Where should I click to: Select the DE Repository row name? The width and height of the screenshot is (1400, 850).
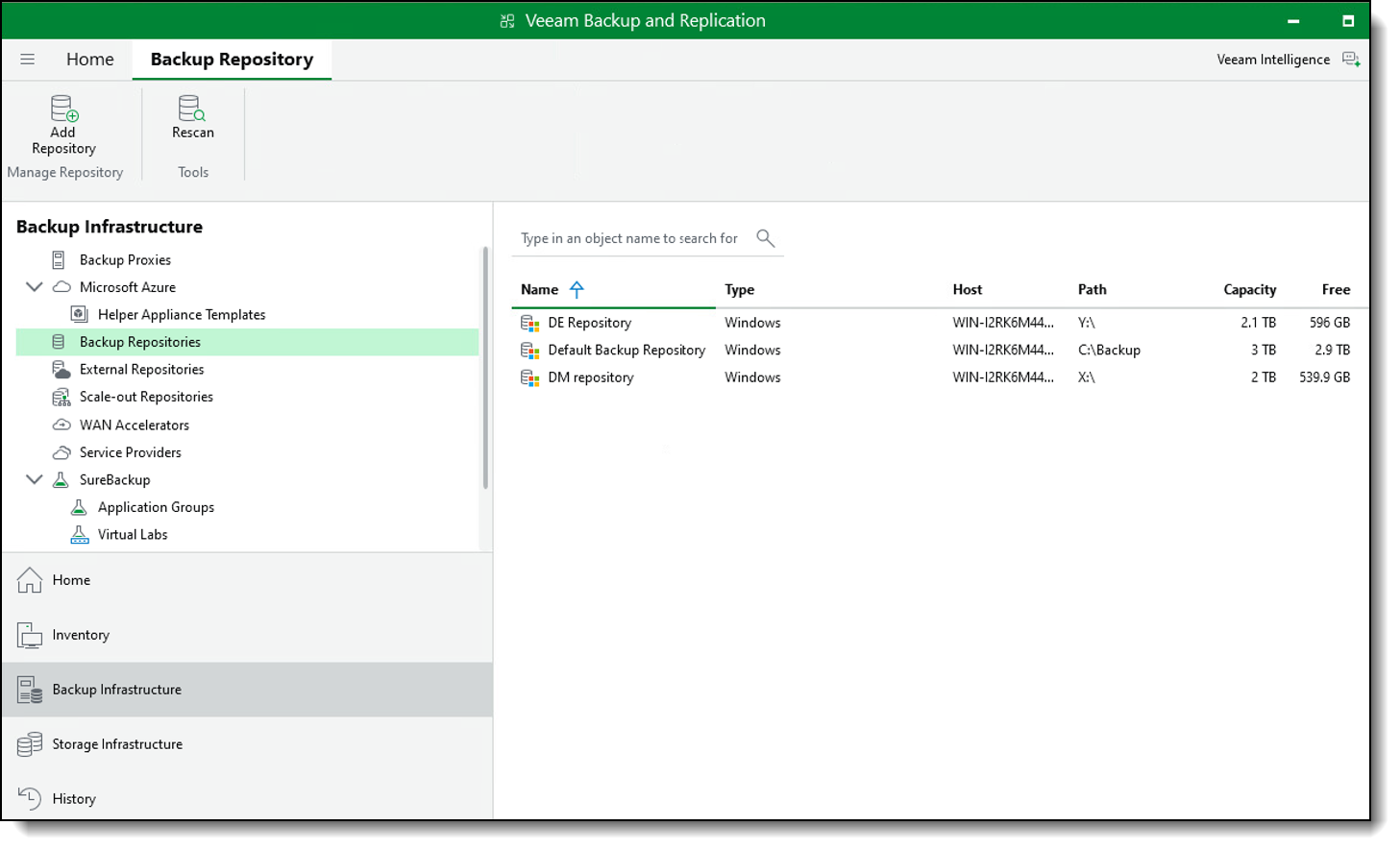[590, 323]
